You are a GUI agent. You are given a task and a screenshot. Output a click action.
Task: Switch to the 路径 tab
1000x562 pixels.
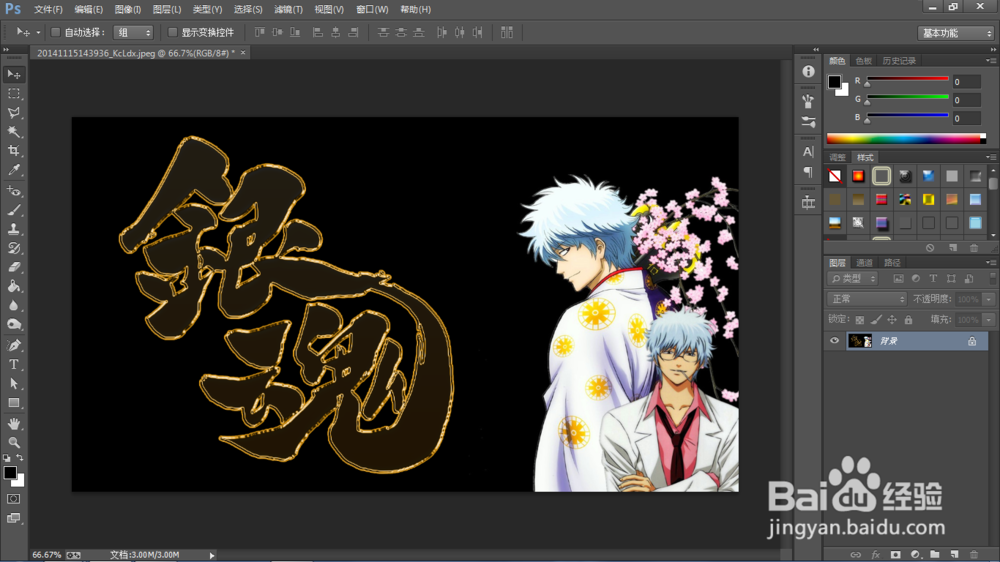[892, 263]
